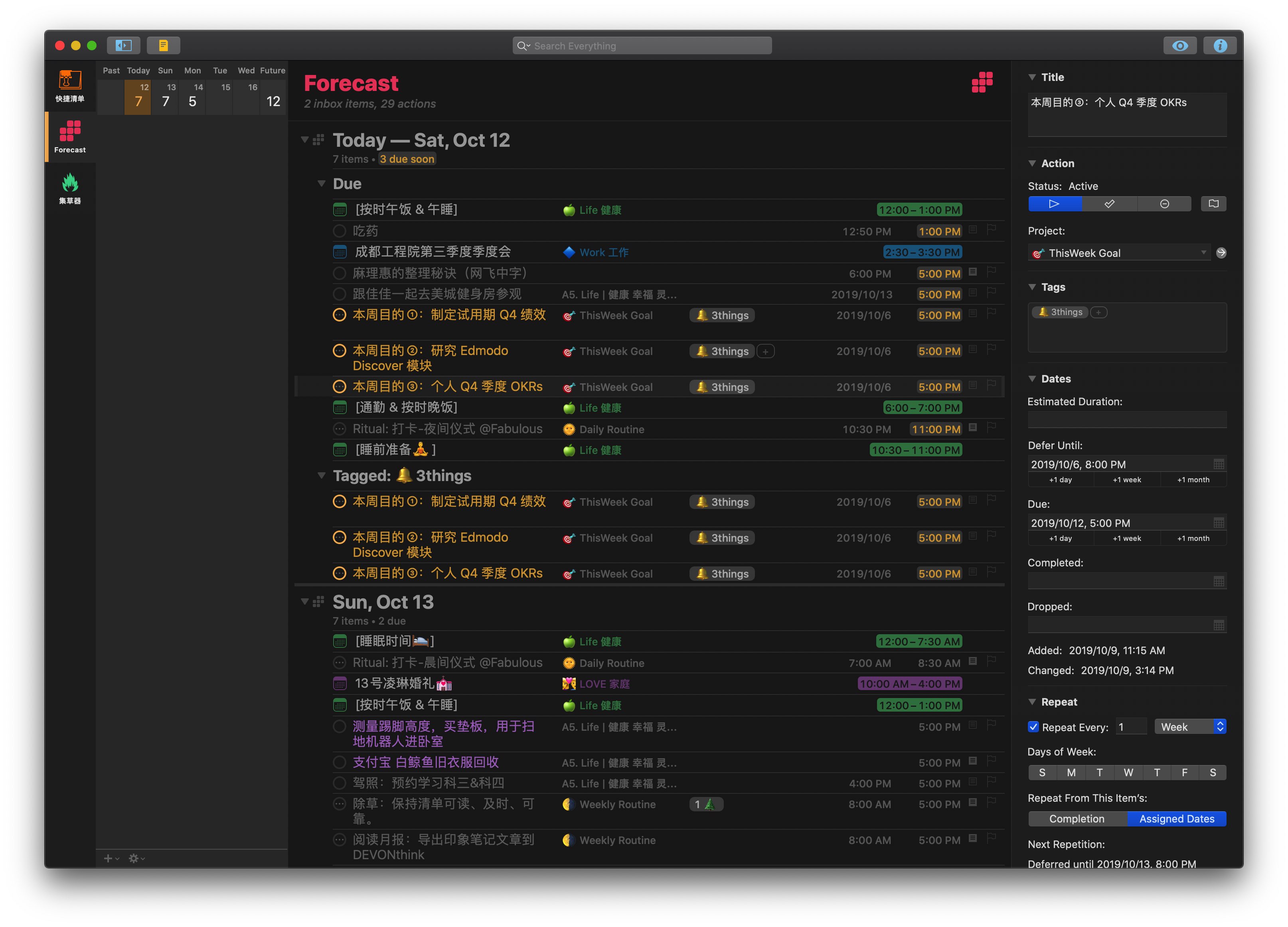The width and height of the screenshot is (1288, 927).
Task: Collapse the Due section
Action: tap(322, 183)
